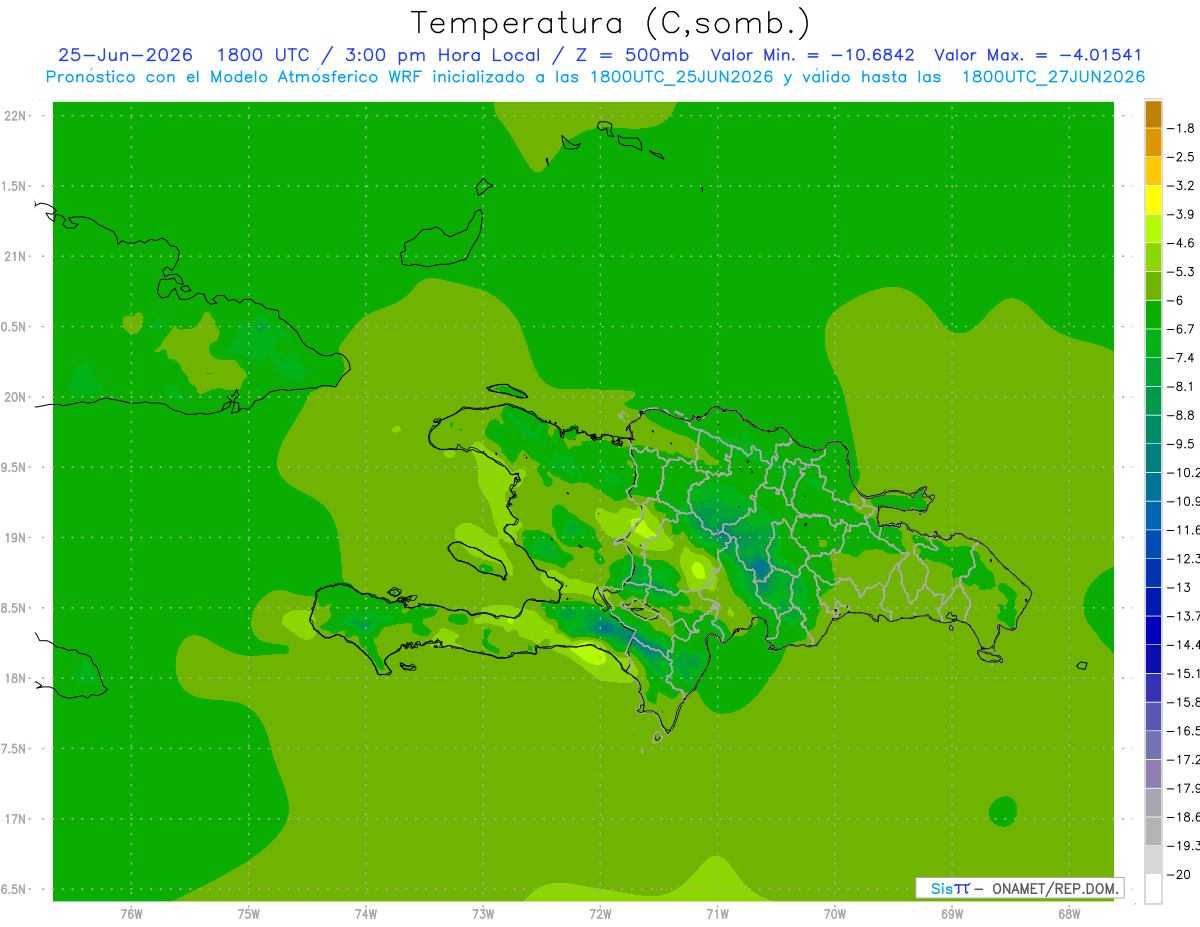Image resolution: width=1200 pixels, height=927 pixels.
Task: Click the dark orange swatch above -1.8
Action: coord(1153,114)
